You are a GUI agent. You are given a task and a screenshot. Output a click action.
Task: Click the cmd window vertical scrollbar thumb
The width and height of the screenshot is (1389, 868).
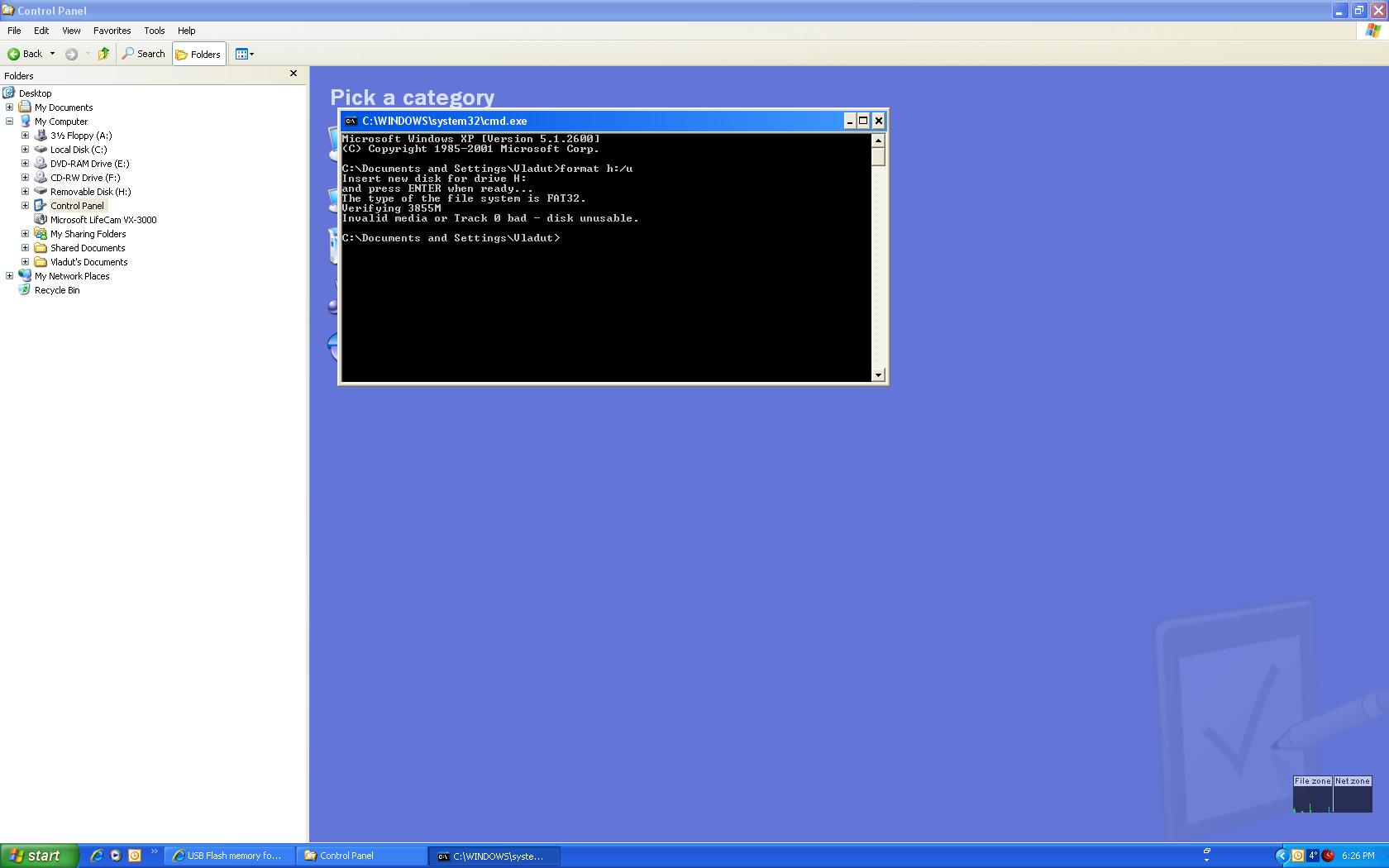coord(878,156)
